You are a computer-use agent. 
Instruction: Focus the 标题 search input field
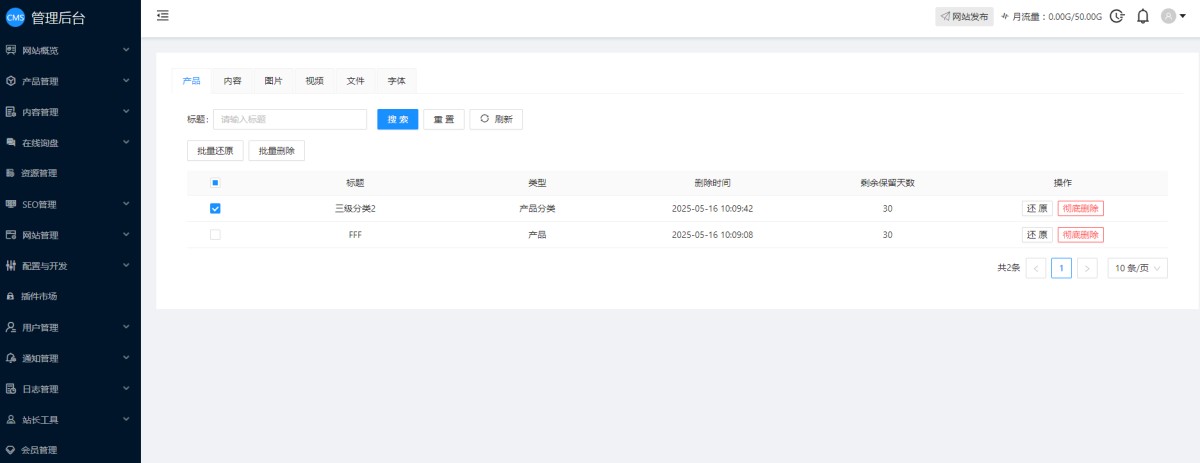pyautogui.click(x=290, y=119)
